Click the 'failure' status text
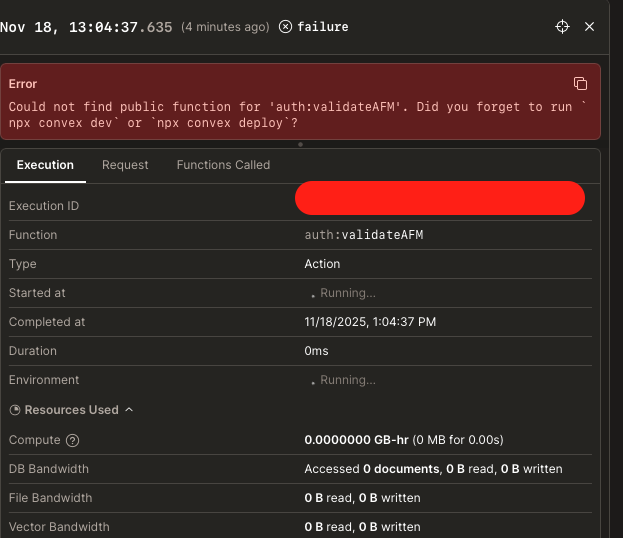The width and height of the screenshot is (623, 538). click(323, 27)
